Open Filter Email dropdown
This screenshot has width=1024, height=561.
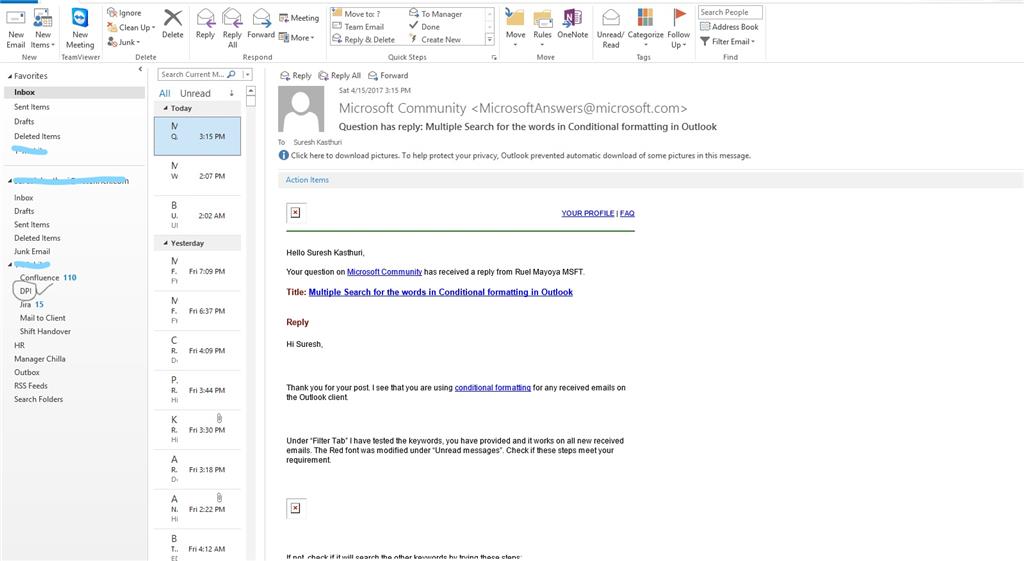727,41
